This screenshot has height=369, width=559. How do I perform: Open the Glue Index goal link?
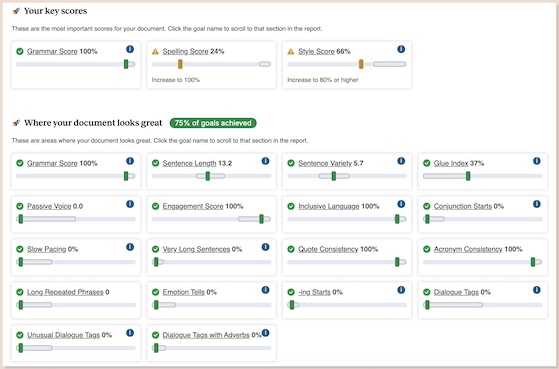pos(451,164)
